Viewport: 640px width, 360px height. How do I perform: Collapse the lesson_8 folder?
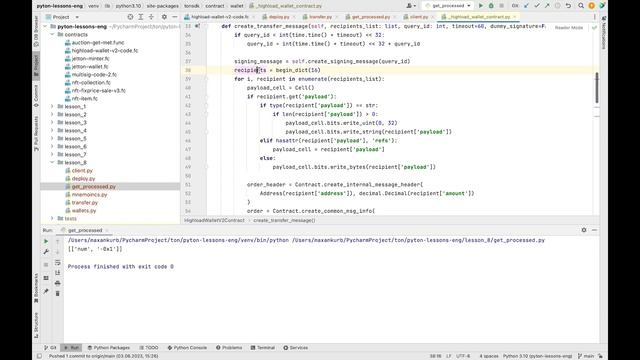[52, 162]
